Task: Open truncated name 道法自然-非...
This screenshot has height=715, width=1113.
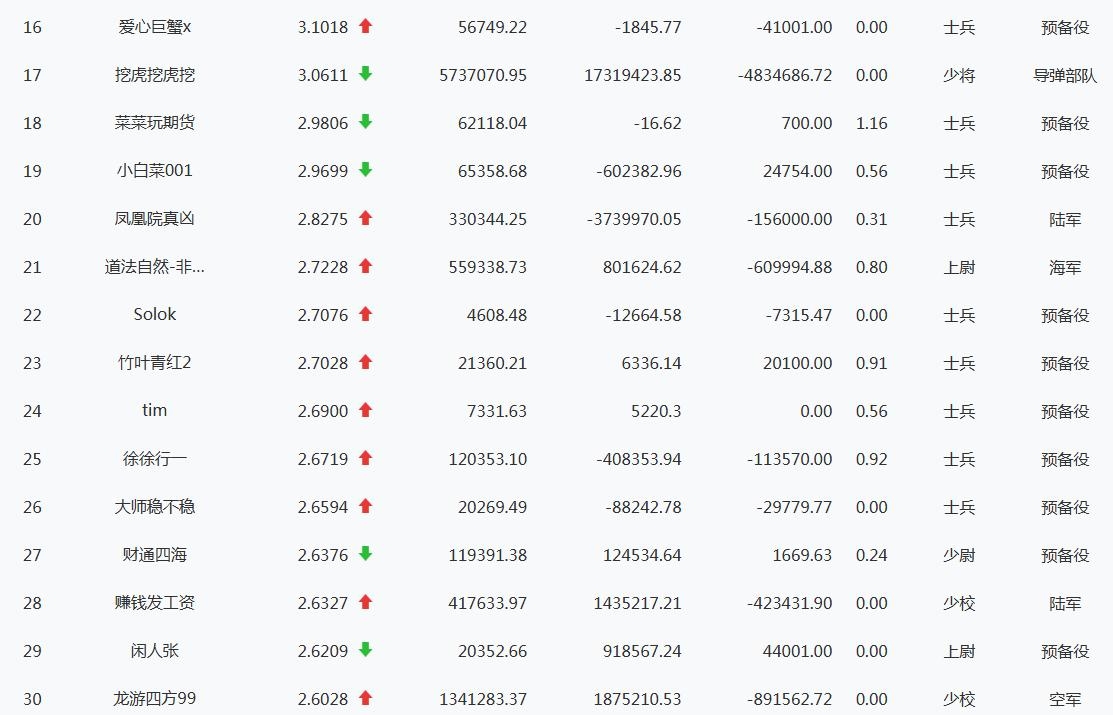Action: (x=154, y=267)
